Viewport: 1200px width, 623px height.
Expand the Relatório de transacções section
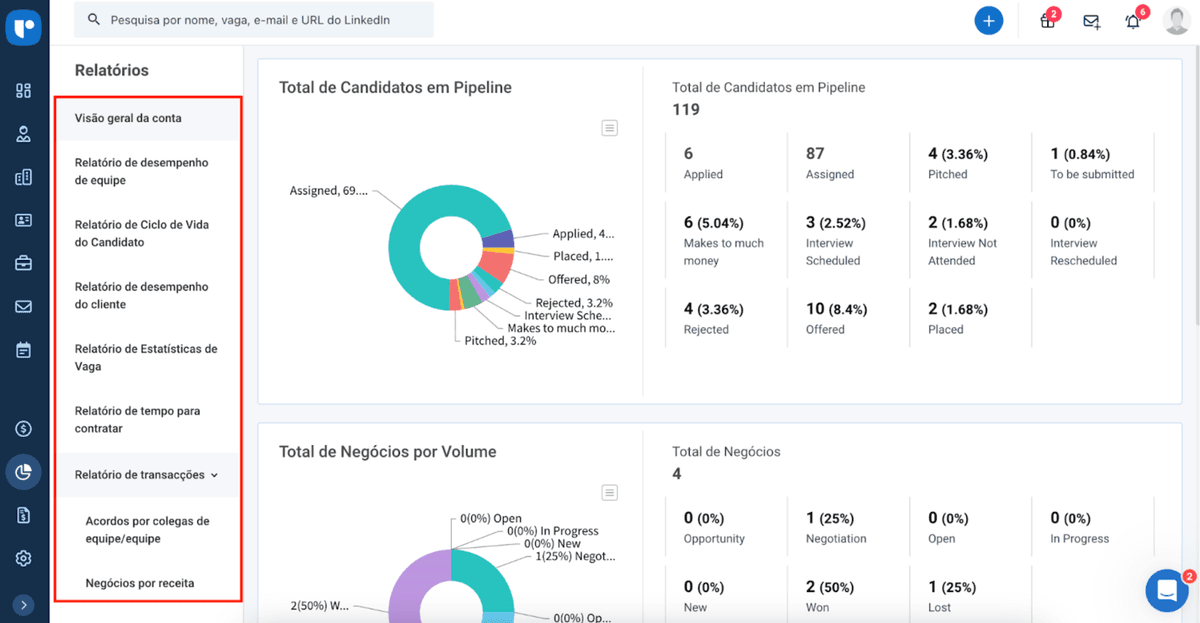pos(142,475)
